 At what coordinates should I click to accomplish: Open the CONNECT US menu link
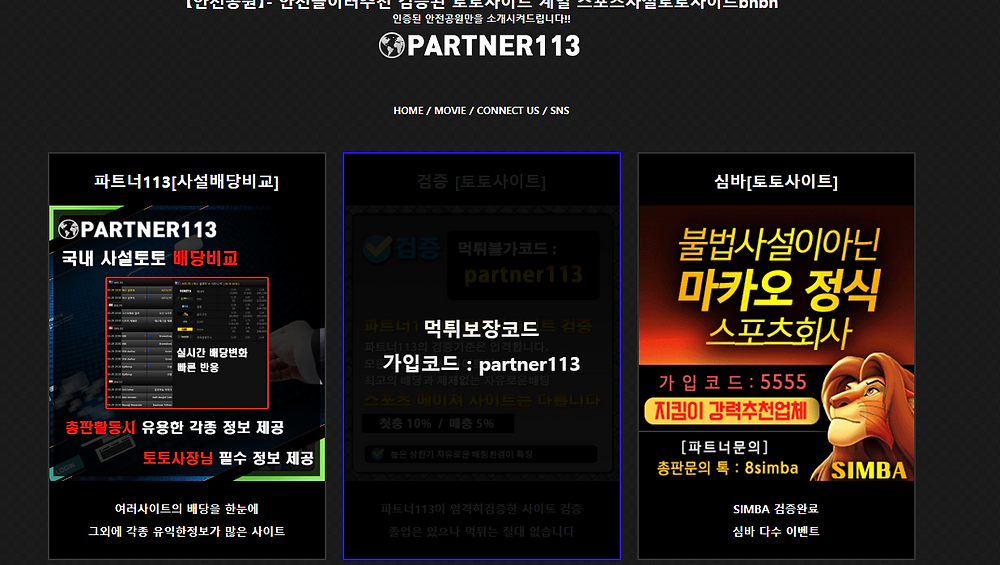pyautogui.click(x=508, y=110)
